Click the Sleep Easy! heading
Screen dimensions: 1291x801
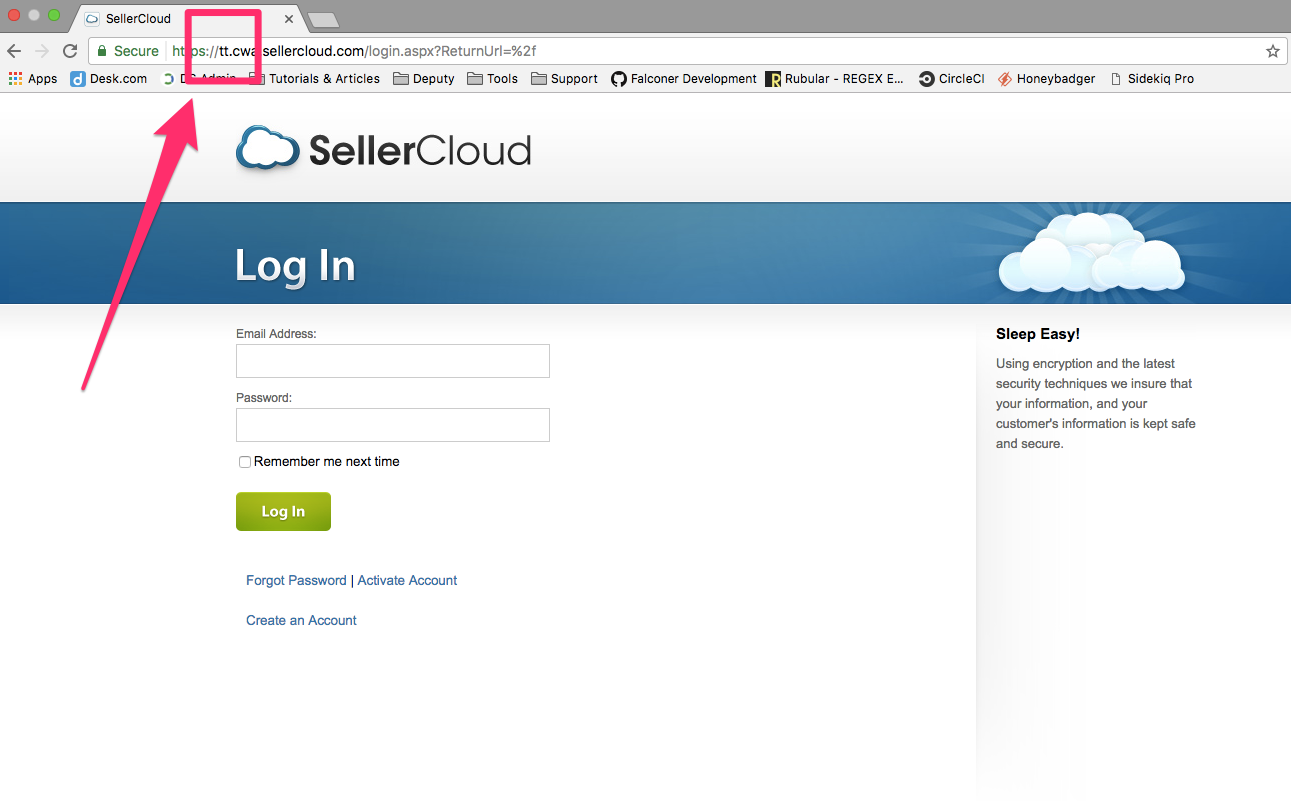(x=1038, y=334)
